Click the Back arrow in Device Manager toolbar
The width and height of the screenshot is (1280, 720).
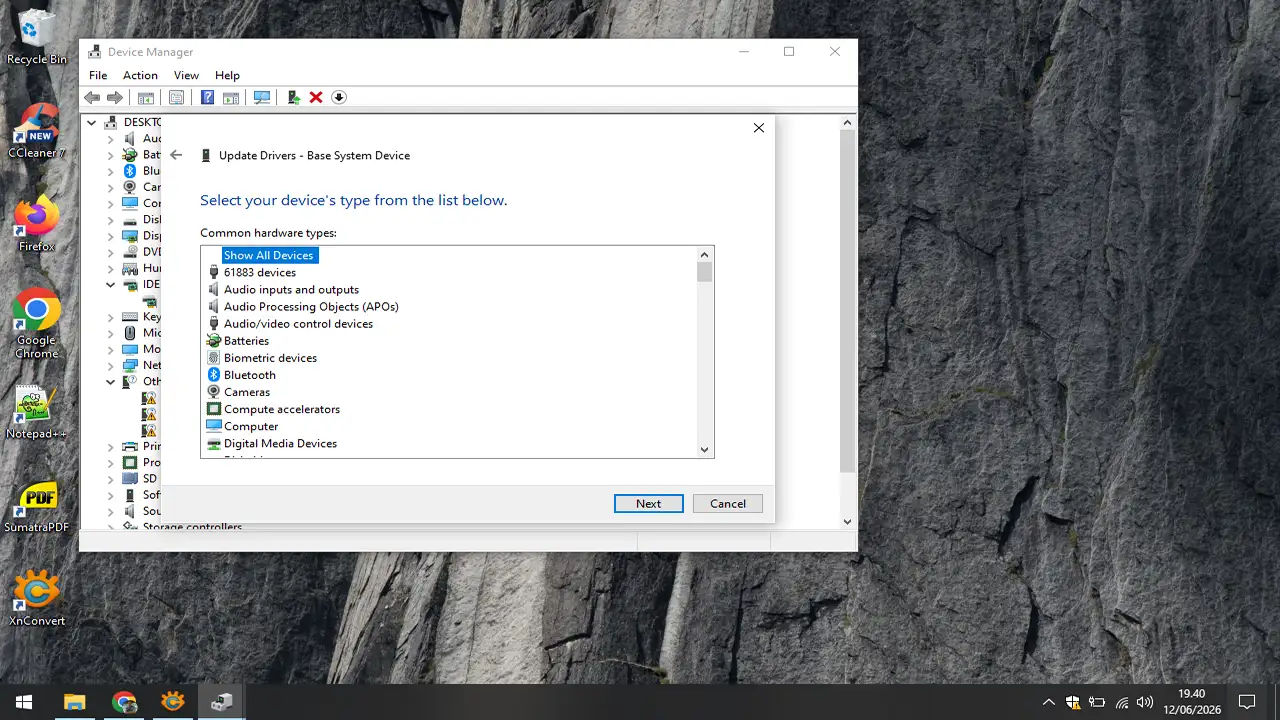[92, 97]
